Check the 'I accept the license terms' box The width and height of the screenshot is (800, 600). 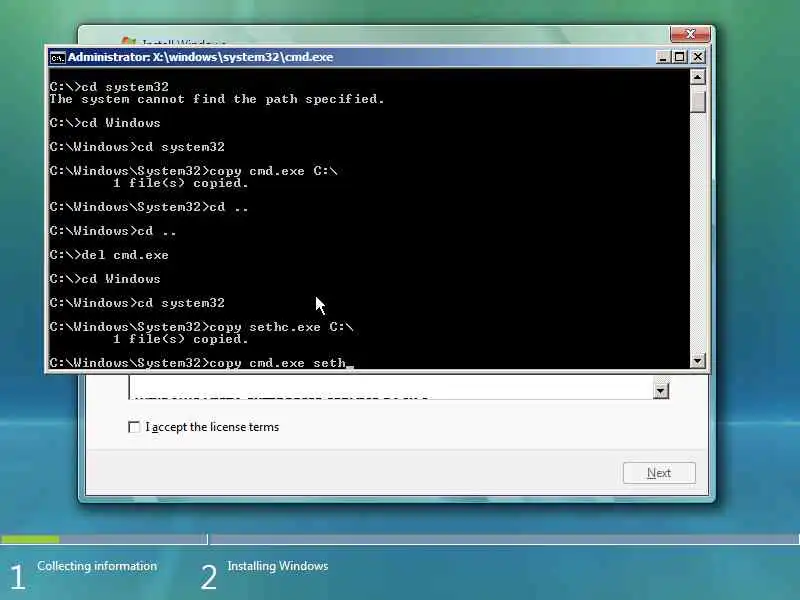tap(134, 427)
